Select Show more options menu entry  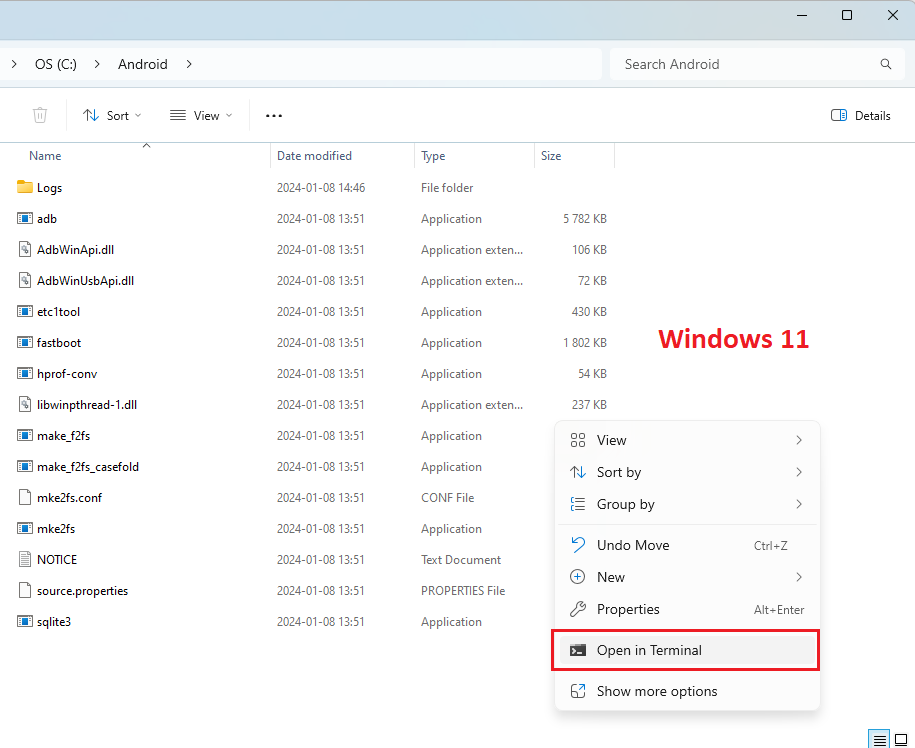click(x=687, y=691)
